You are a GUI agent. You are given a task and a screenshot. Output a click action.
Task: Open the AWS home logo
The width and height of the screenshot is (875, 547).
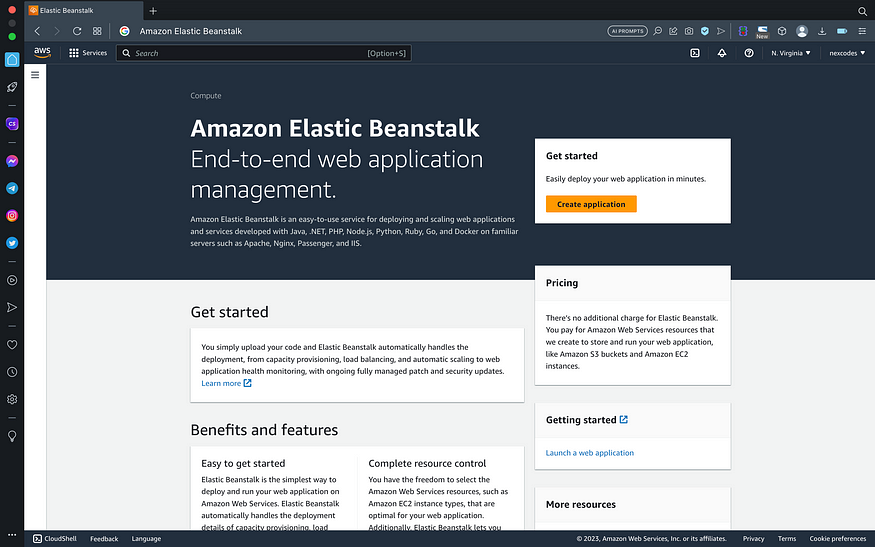42,52
